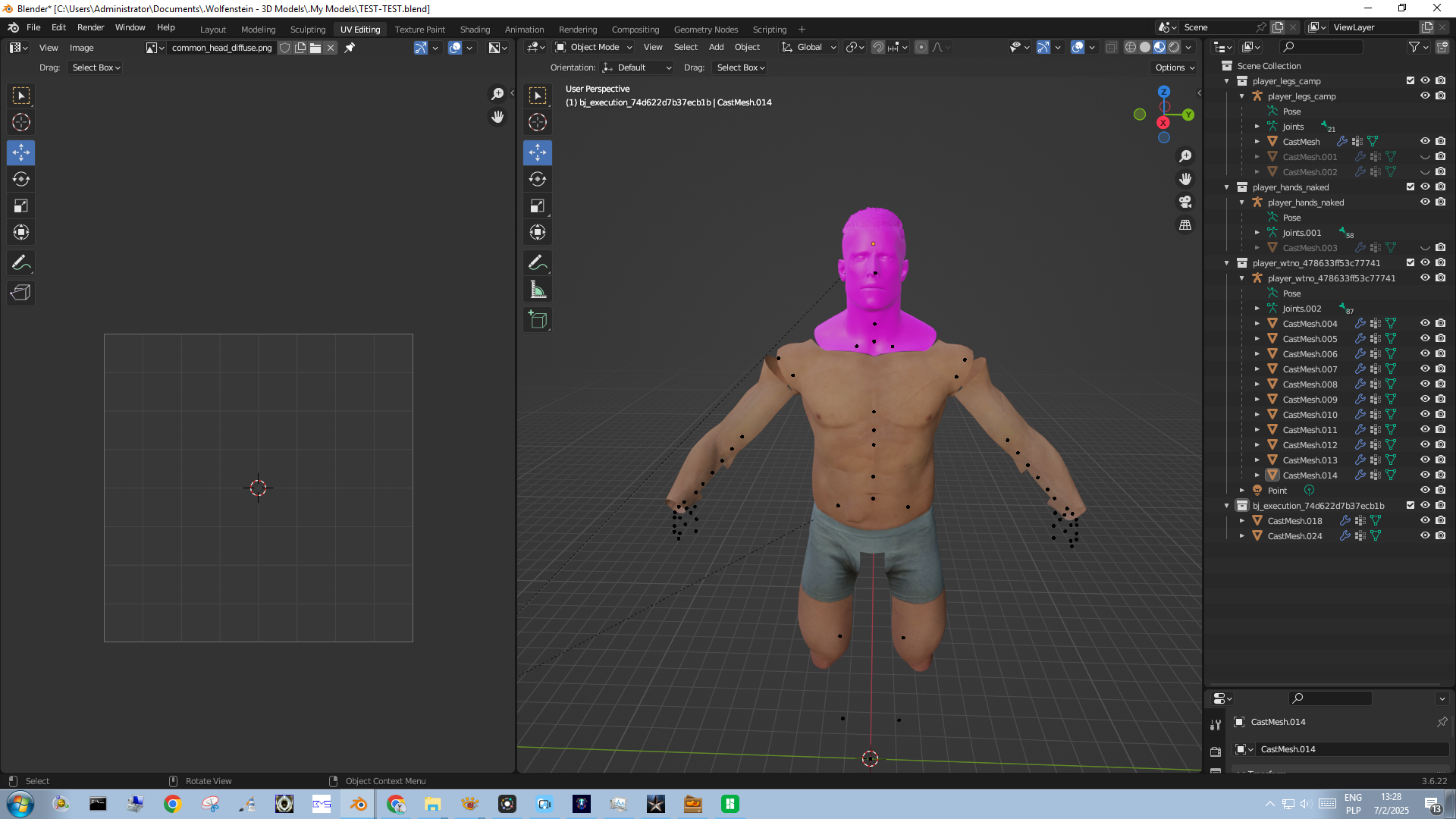Select the Rotate tool in UV editor

(21, 179)
